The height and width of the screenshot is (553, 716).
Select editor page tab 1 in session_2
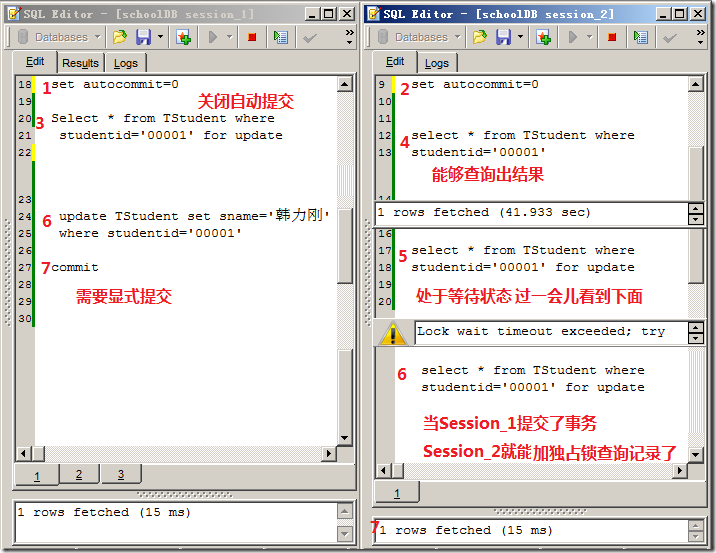tap(397, 493)
